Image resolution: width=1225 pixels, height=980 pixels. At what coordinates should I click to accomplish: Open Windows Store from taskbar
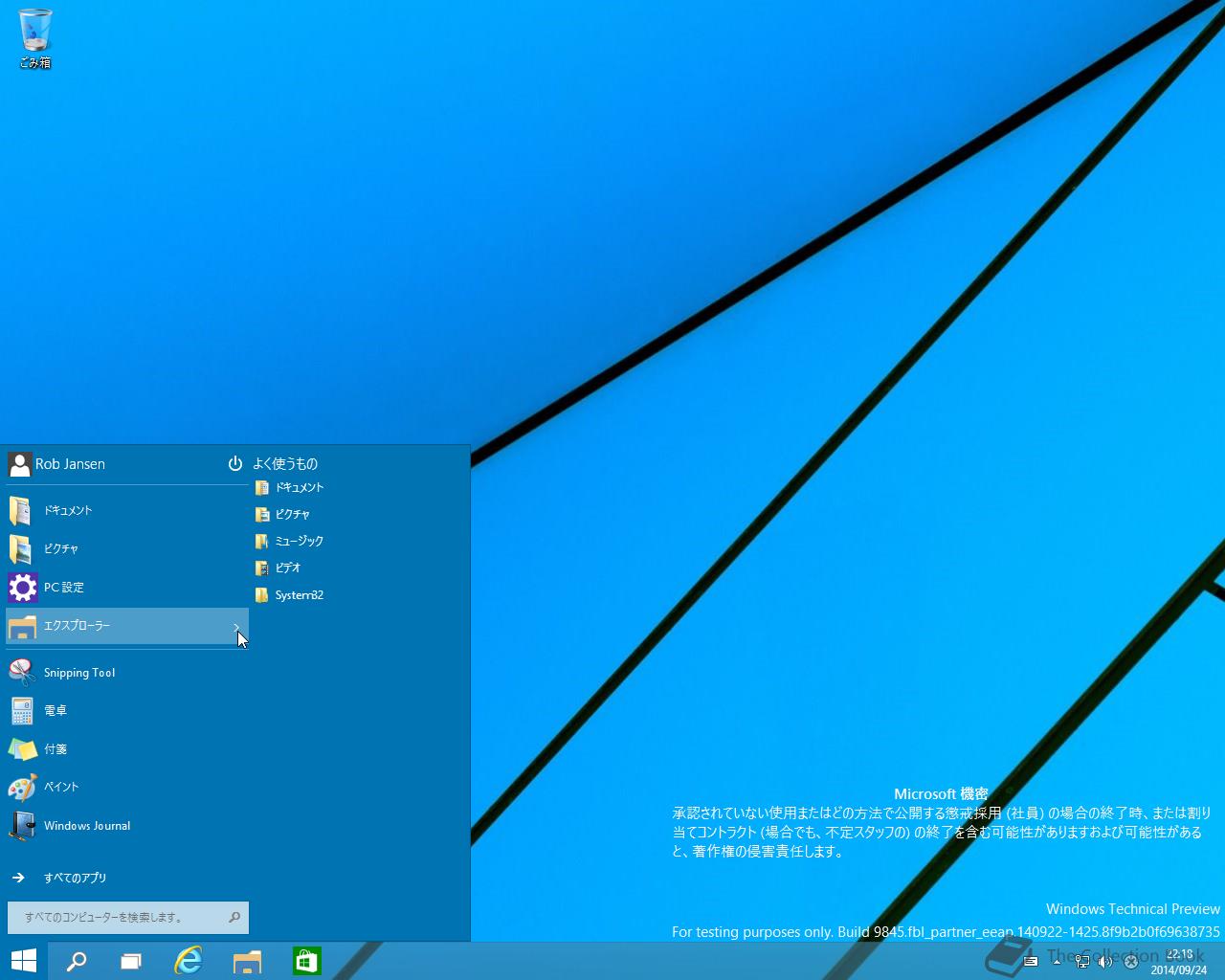306,961
